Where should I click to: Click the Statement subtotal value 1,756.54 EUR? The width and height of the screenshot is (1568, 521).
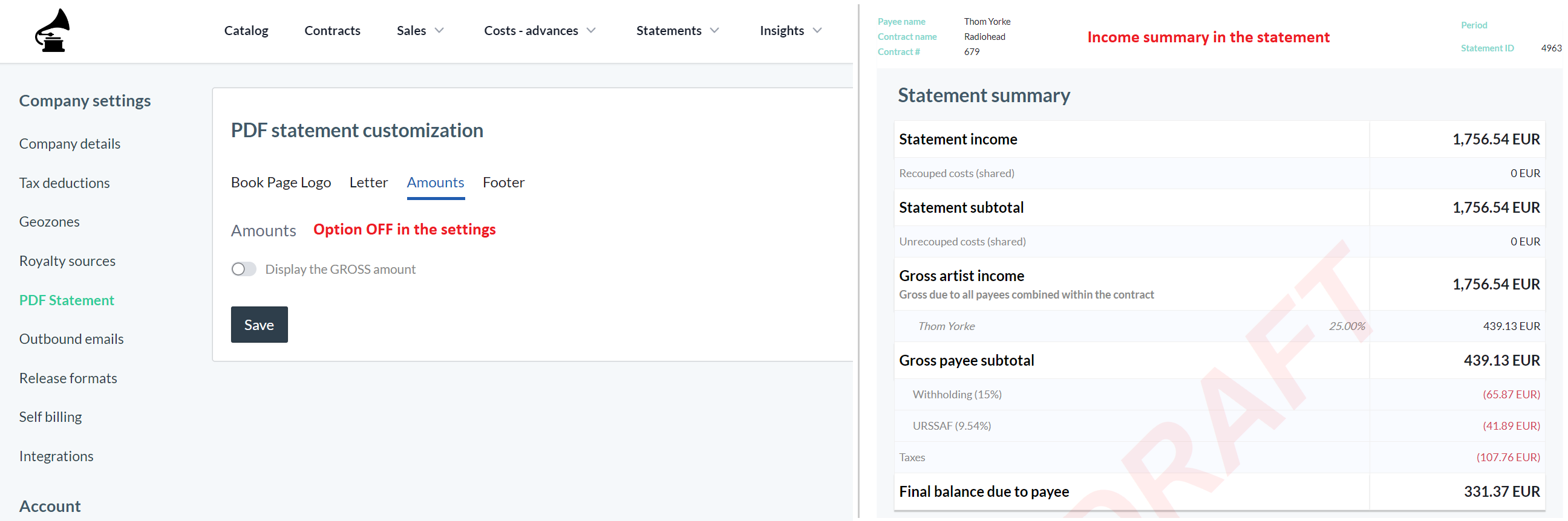[1496, 207]
